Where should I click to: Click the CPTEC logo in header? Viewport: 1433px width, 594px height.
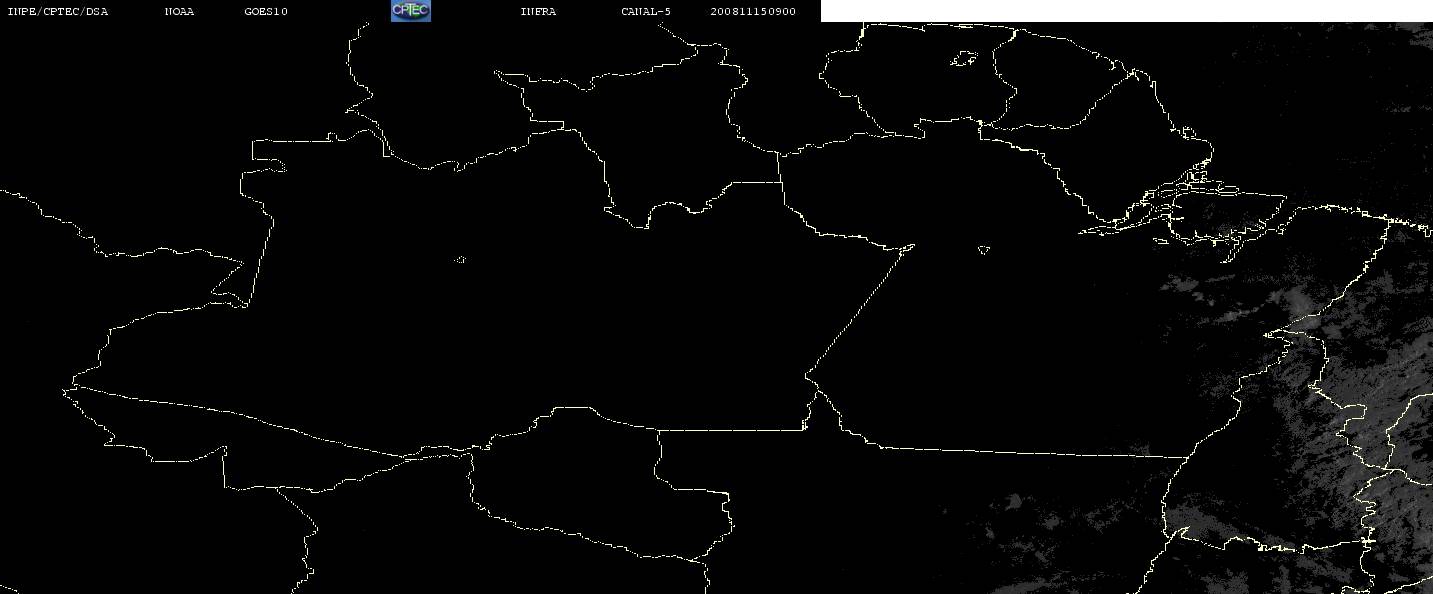pos(410,11)
